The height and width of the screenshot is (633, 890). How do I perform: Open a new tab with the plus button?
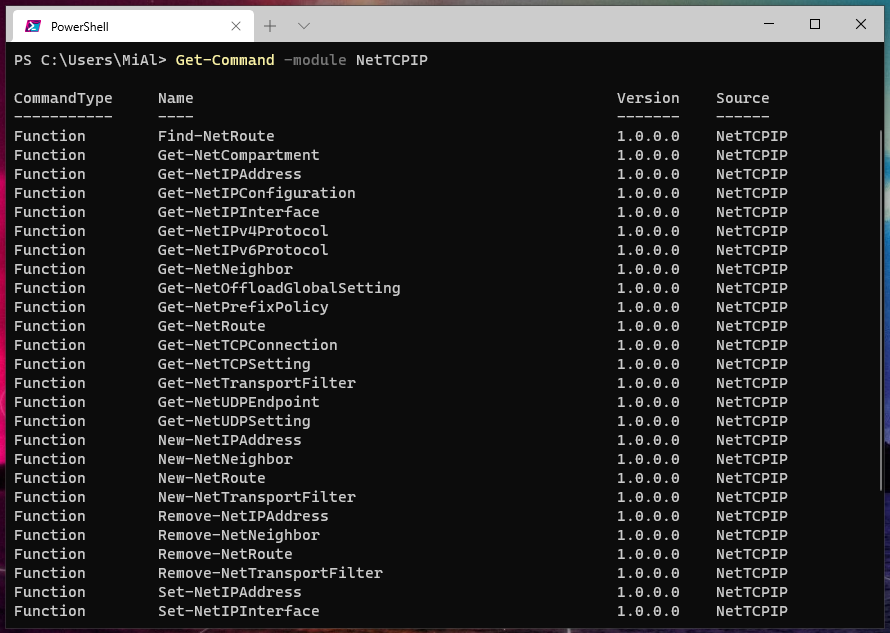[270, 25]
